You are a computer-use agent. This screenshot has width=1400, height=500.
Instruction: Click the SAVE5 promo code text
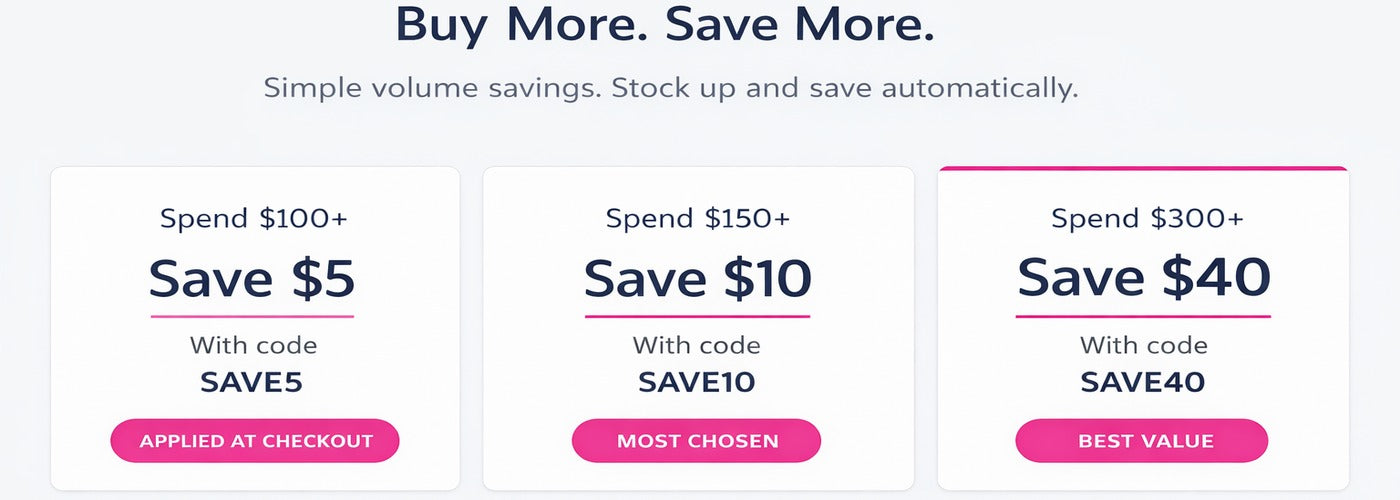click(251, 382)
